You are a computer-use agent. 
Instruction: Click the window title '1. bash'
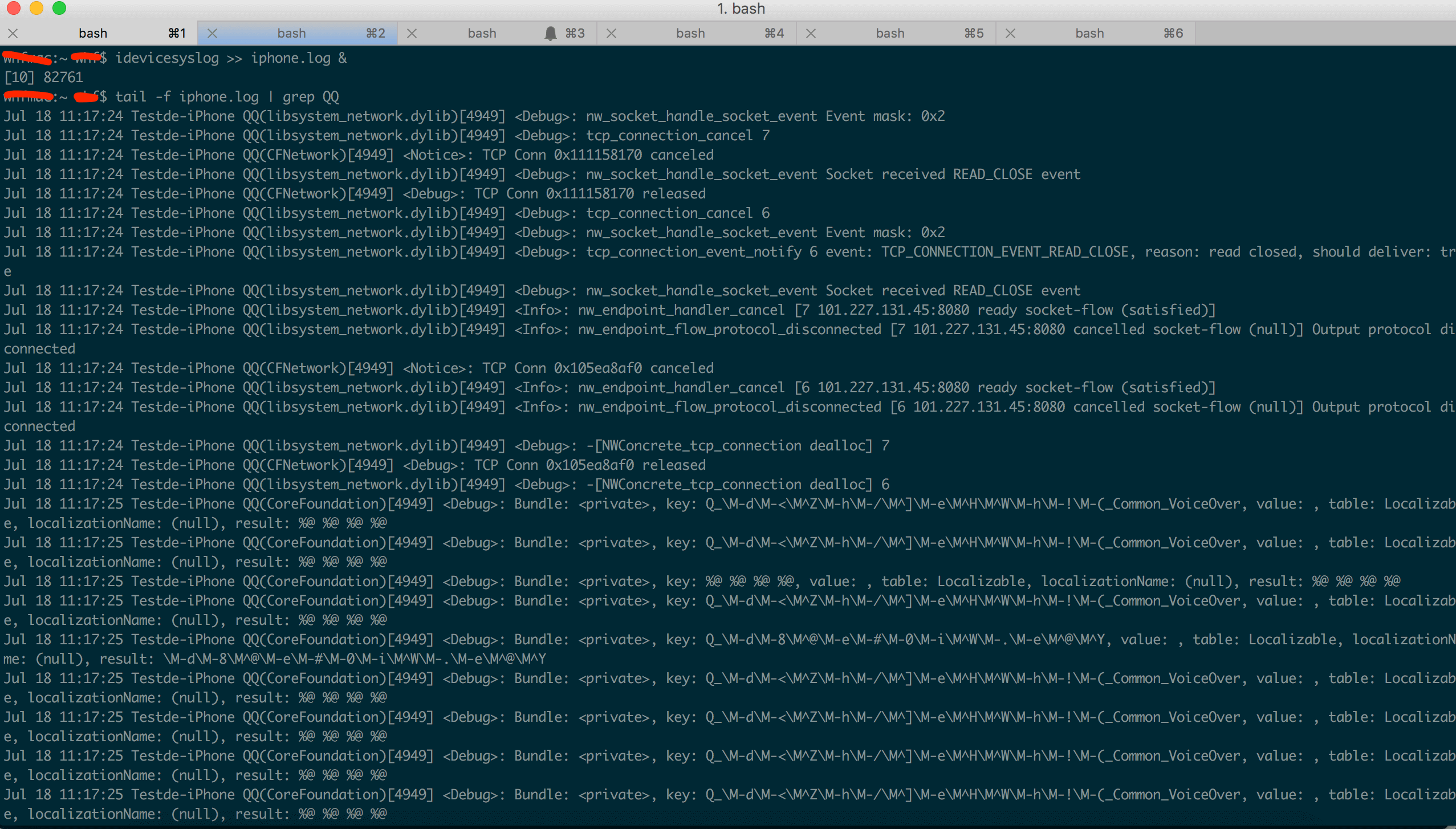pyautogui.click(x=741, y=9)
